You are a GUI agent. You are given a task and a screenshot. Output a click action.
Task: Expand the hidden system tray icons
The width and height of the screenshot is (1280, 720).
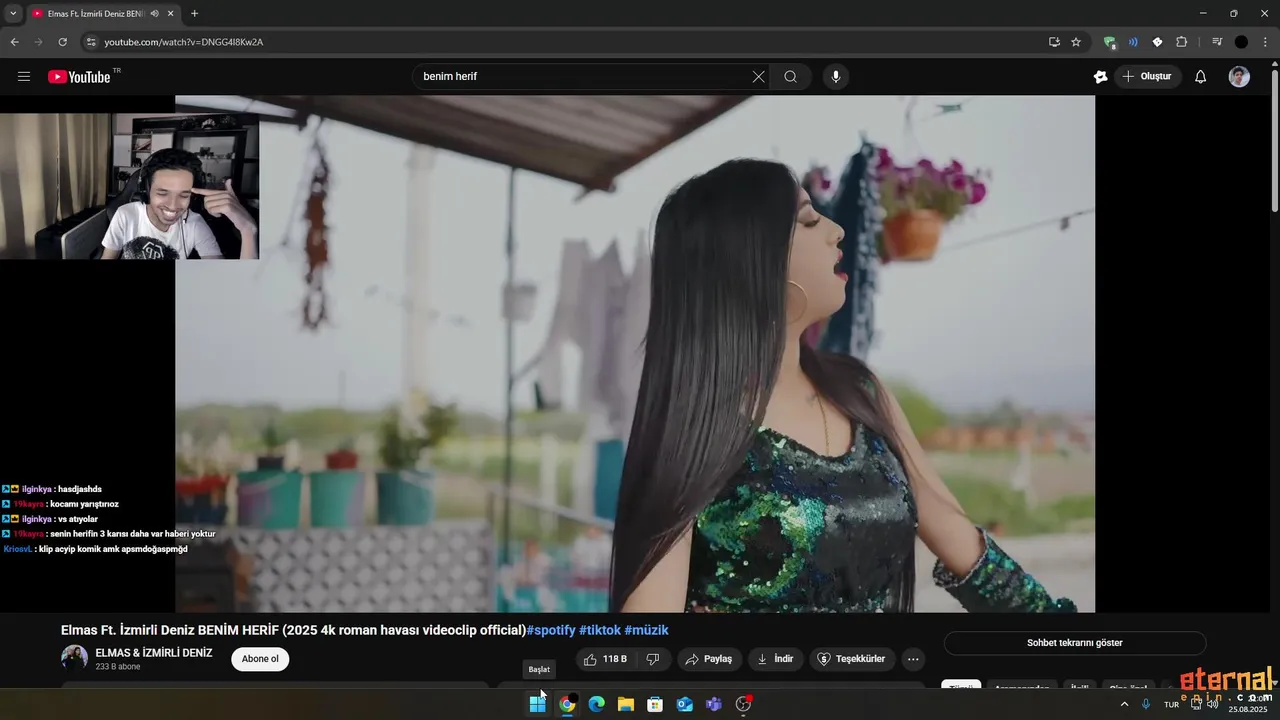(x=1124, y=704)
